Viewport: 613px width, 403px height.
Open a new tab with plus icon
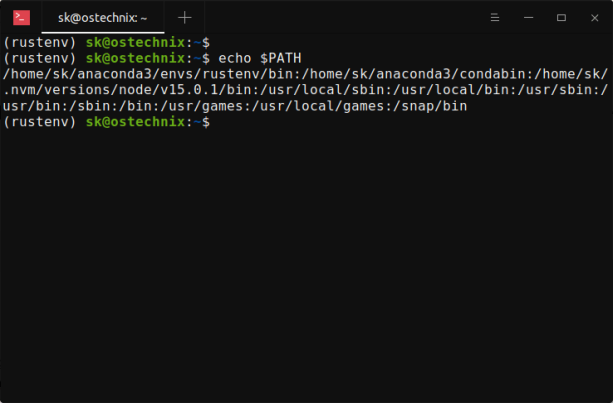[184, 17]
